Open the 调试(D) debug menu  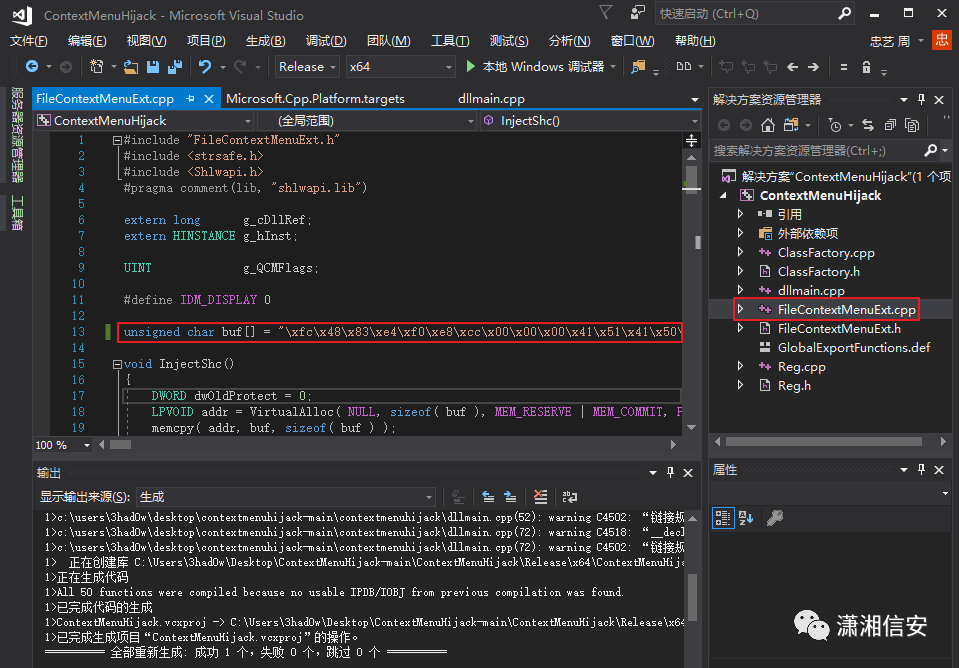326,40
